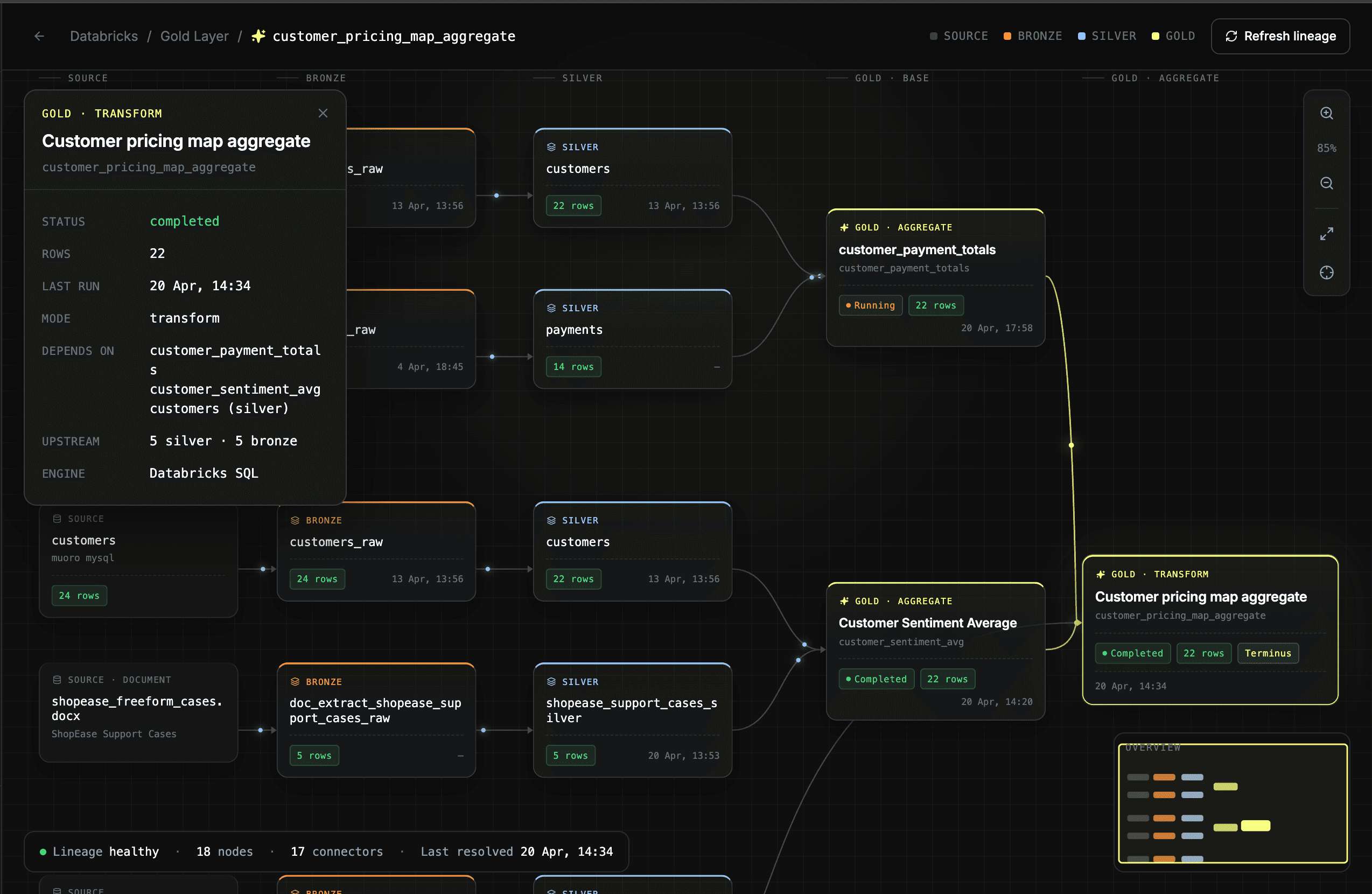Screen dimensions: 1372x894
Task: Select the shopease_freeform_cases.docx source node
Action: coord(138,713)
